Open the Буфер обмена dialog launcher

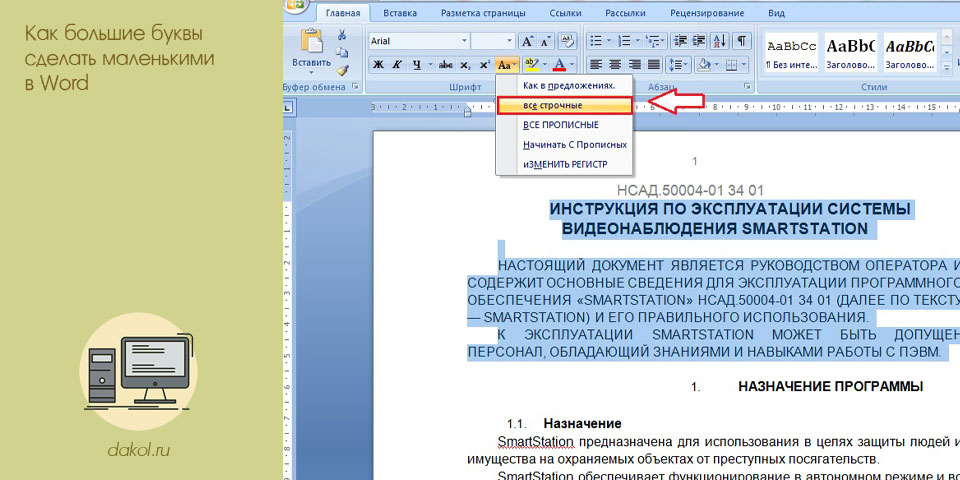[x=354, y=87]
